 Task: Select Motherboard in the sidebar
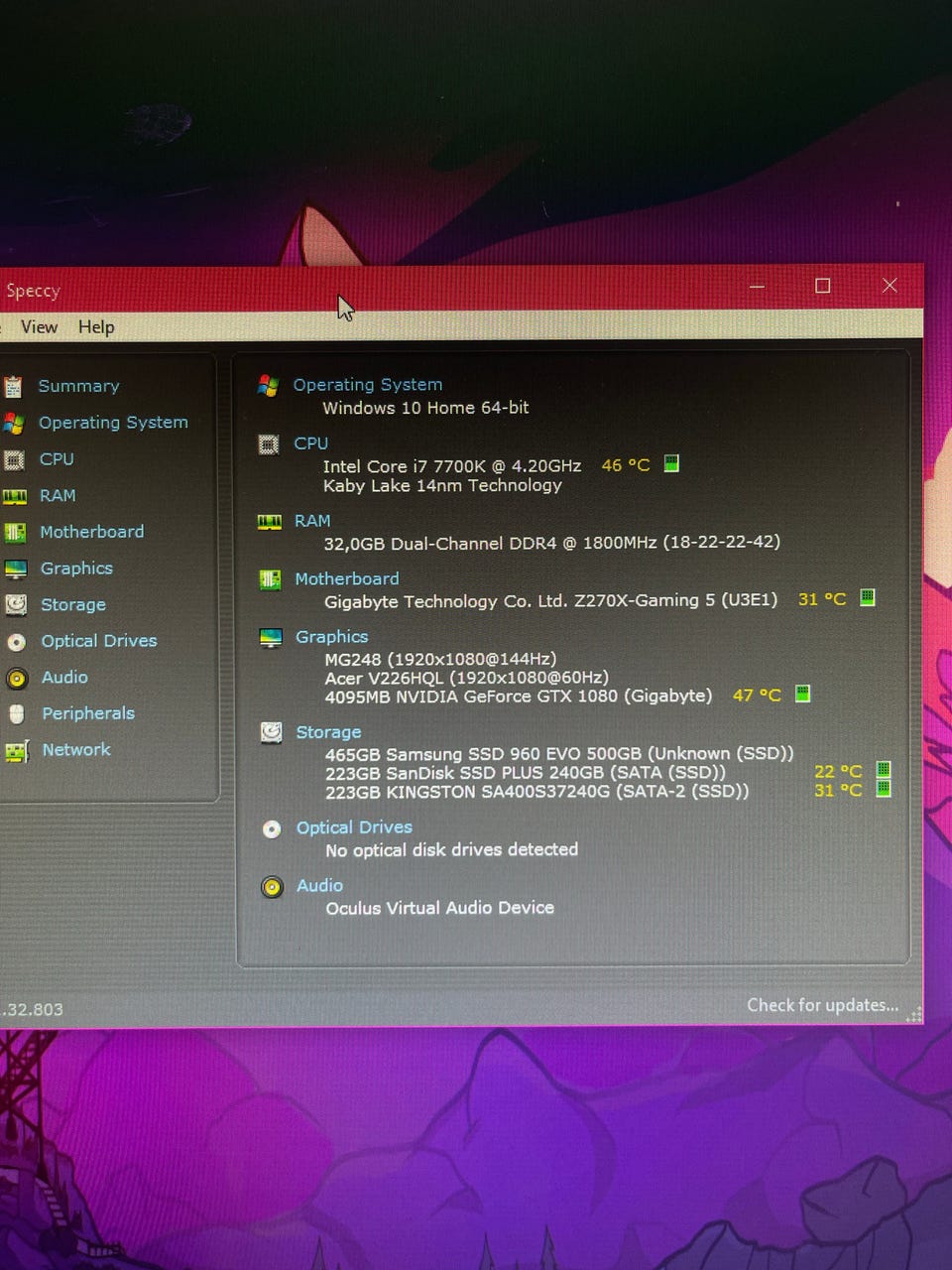tap(92, 532)
